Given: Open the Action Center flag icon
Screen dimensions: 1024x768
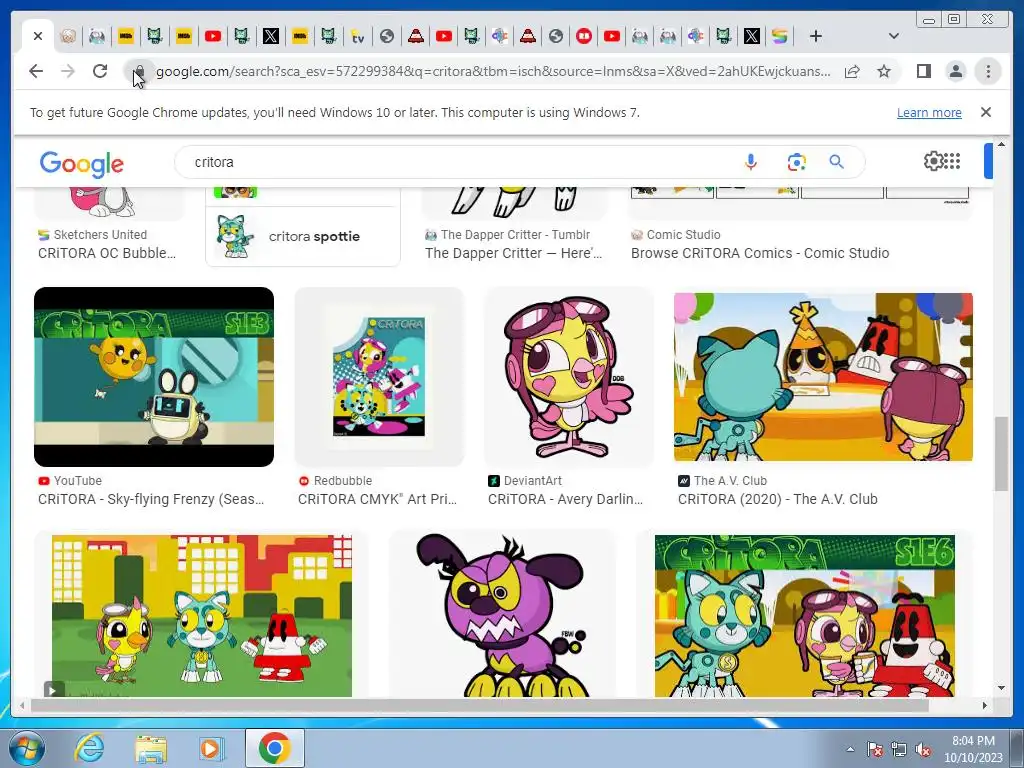Looking at the screenshot, I should (x=874, y=749).
